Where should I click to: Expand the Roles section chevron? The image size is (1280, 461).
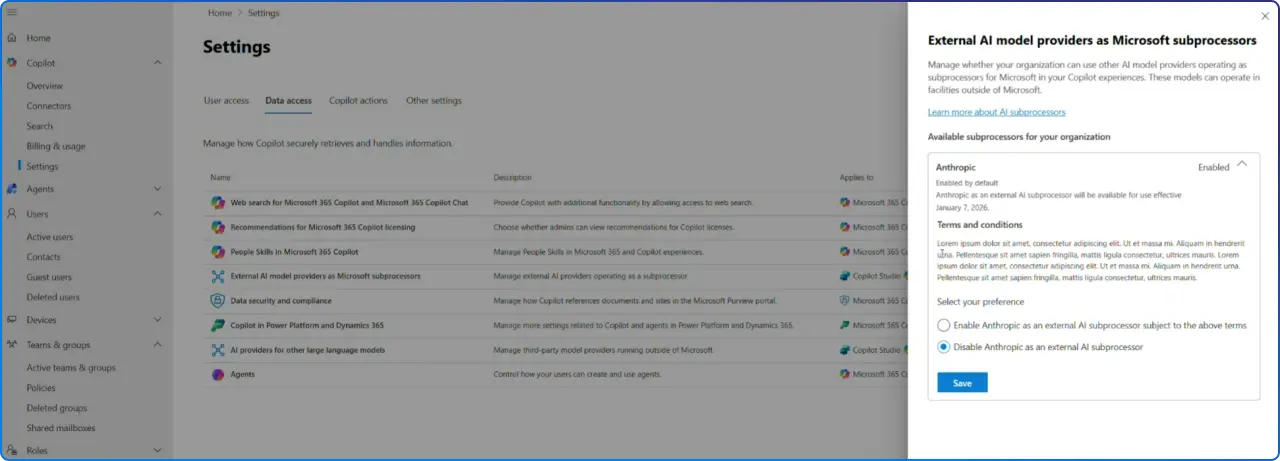tap(157, 451)
